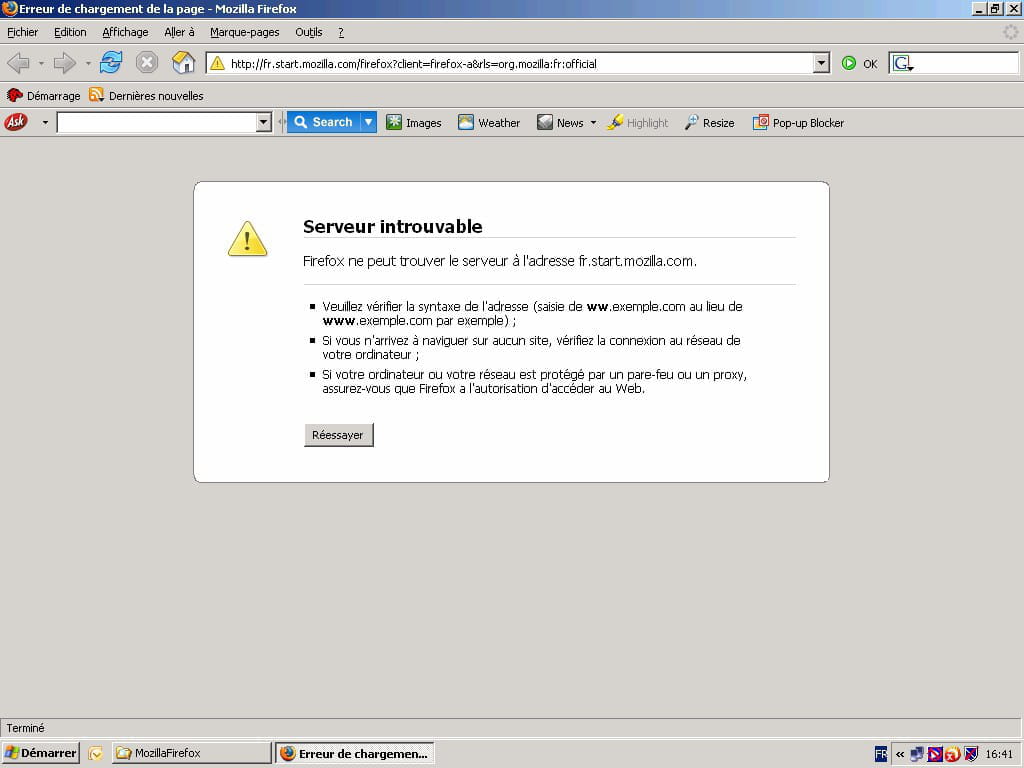Open Ask Images search
The image size is (1024, 768).
click(413, 123)
